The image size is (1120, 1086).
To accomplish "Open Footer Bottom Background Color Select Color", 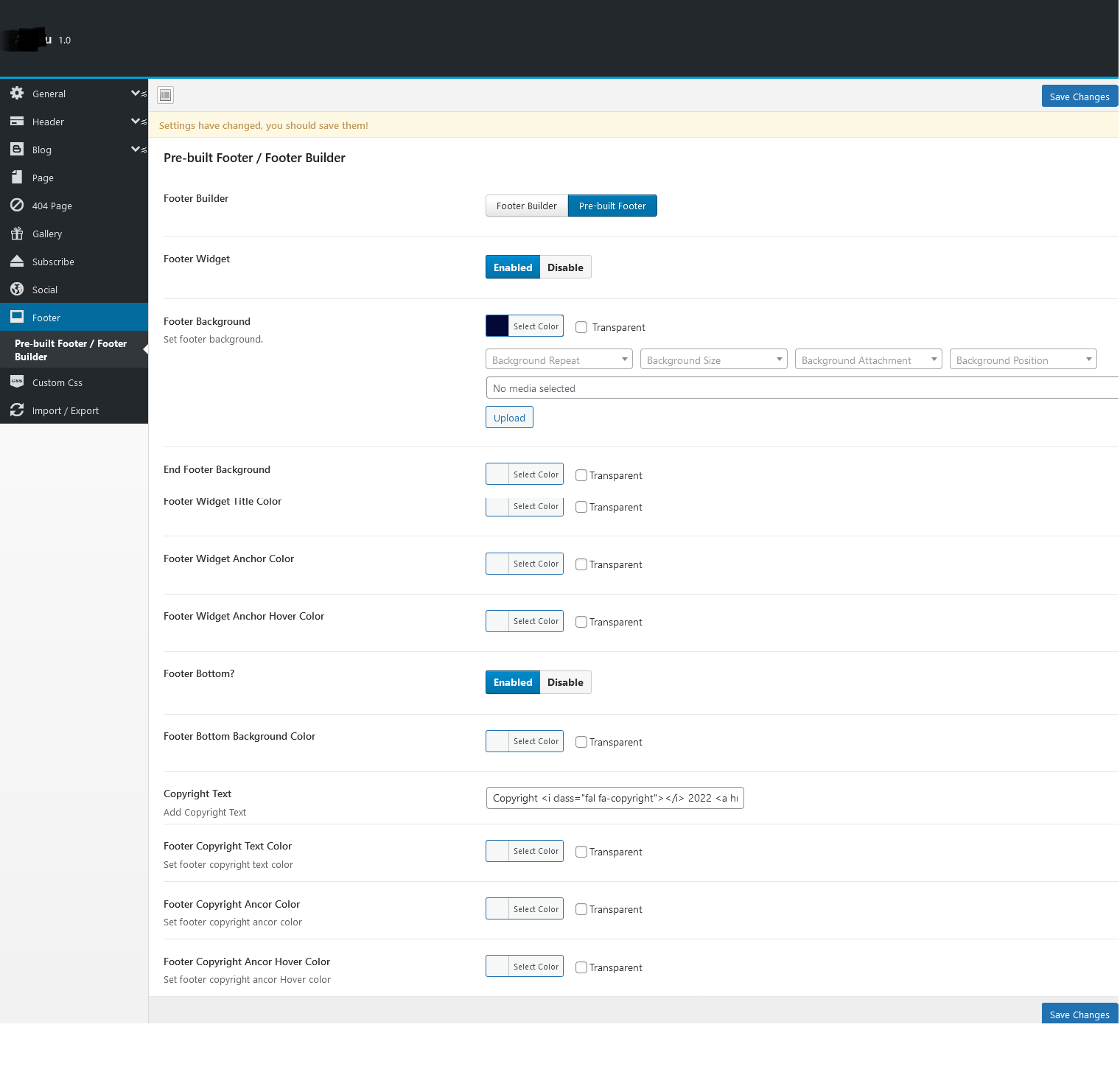I will pyautogui.click(x=525, y=741).
